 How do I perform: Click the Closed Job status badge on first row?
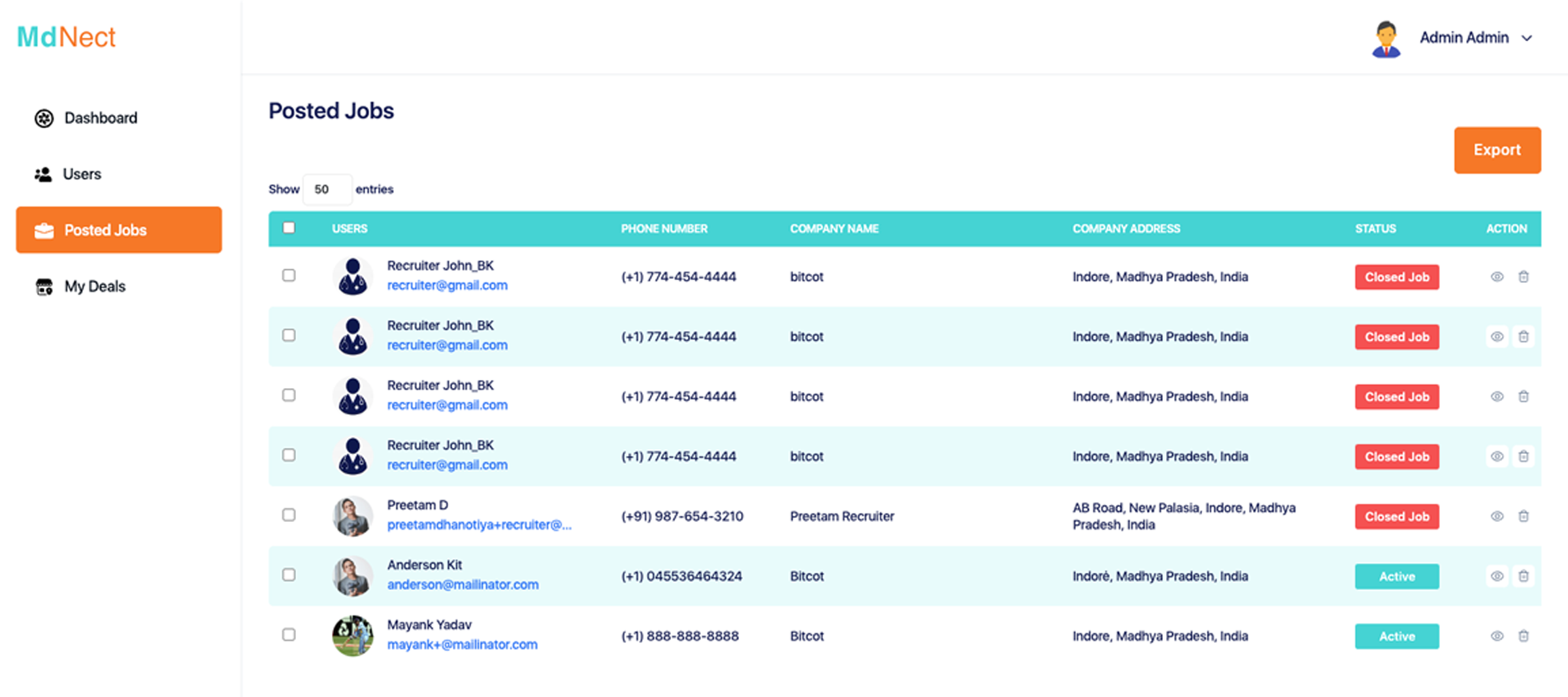(x=1397, y=276)
